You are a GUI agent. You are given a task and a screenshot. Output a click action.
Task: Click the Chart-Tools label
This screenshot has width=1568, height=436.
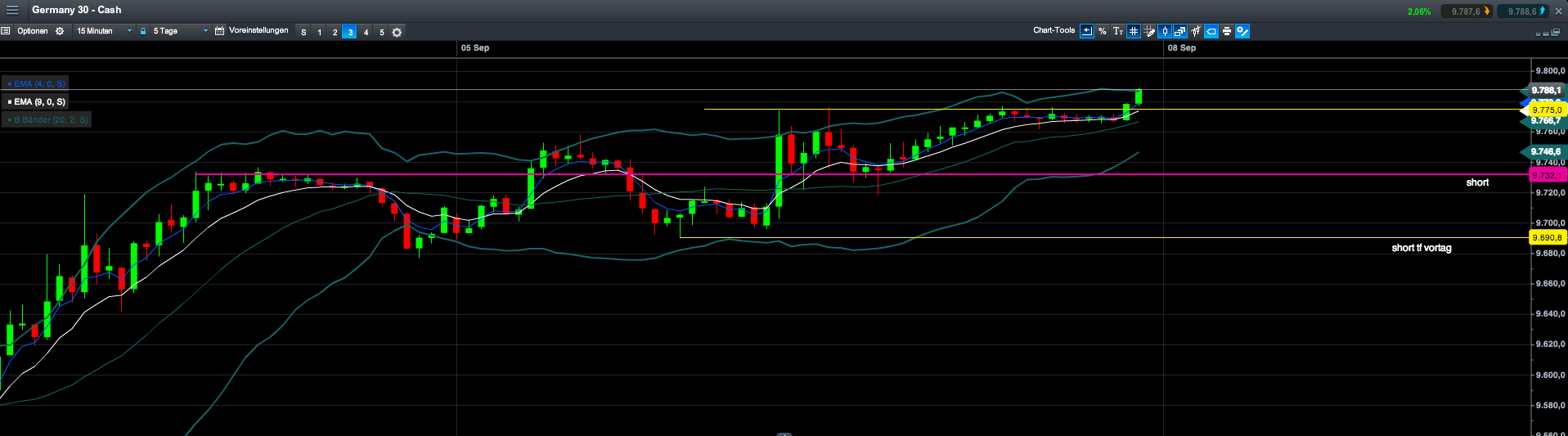point(1054,30)
